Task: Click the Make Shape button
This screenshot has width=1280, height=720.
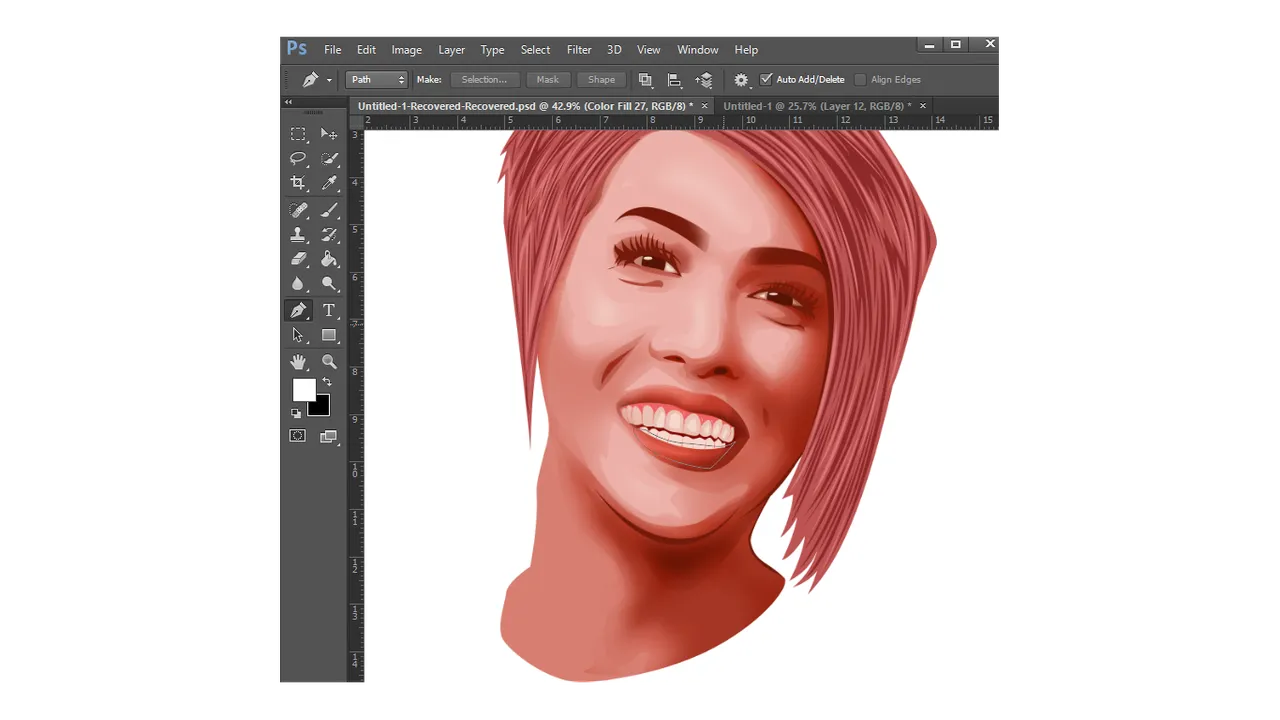Action: tap(602, 80)
